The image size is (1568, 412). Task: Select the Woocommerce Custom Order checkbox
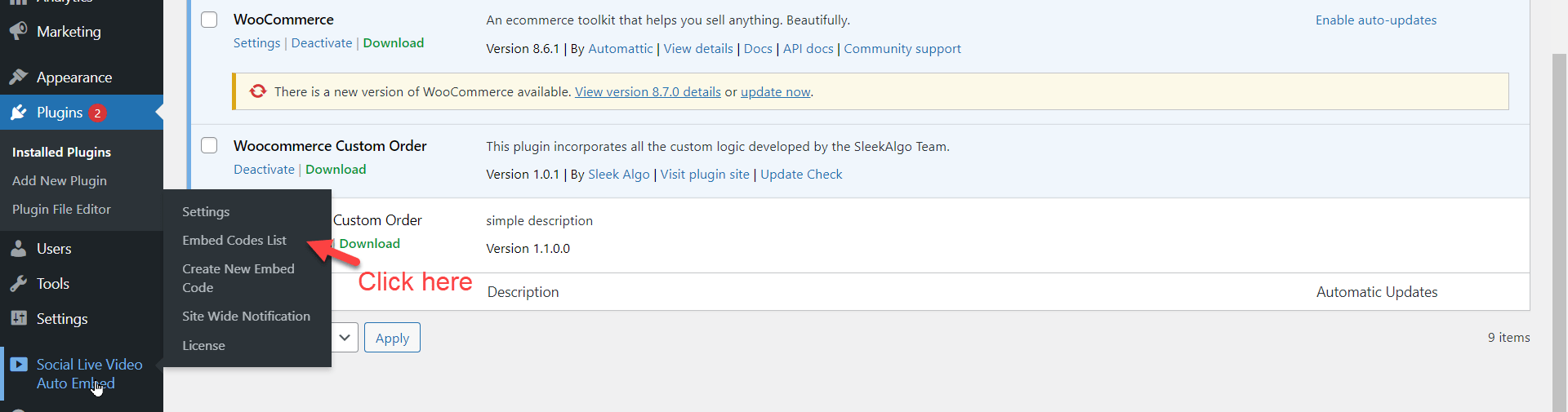coord(209,145)
